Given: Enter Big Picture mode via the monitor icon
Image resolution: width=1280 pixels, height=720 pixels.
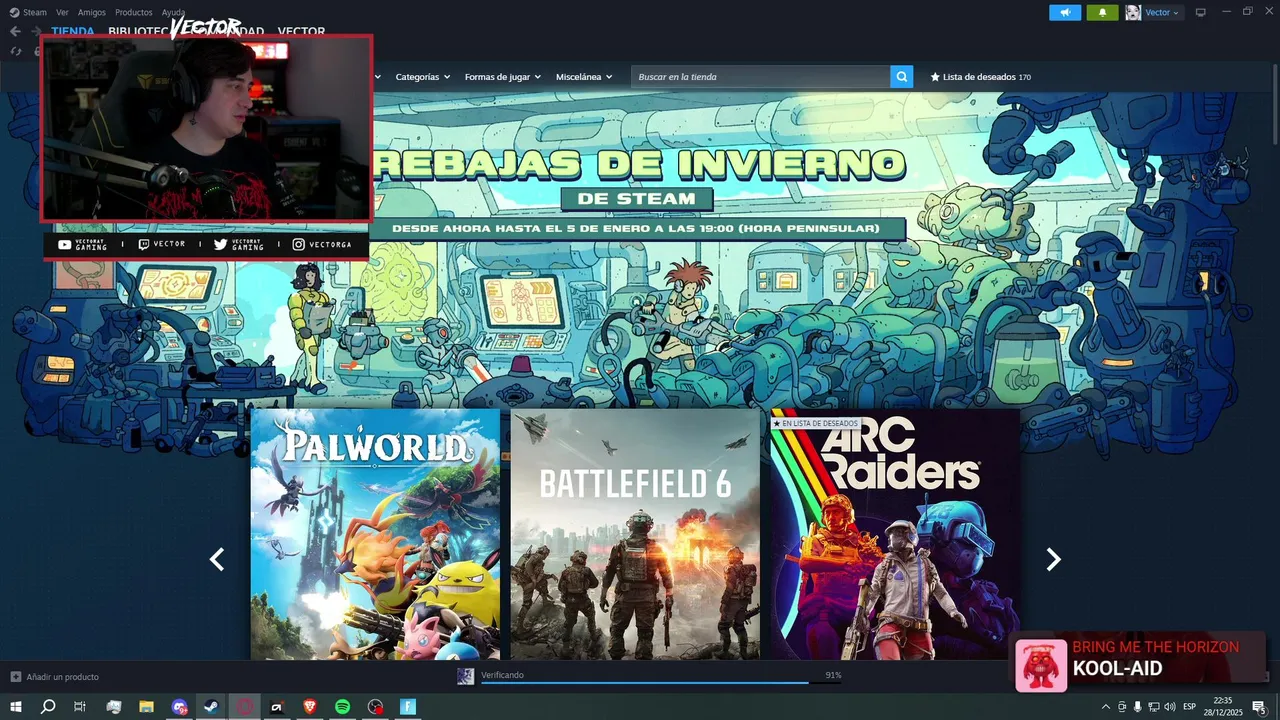Looking at the screenshot, I should (1201, 12).
